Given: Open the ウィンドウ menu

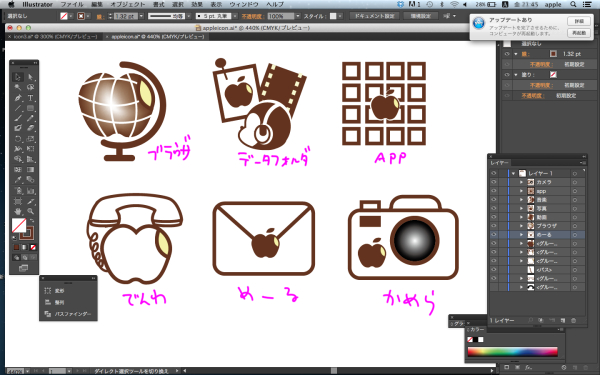Looking at the screenshot, I should coord(243,5).
